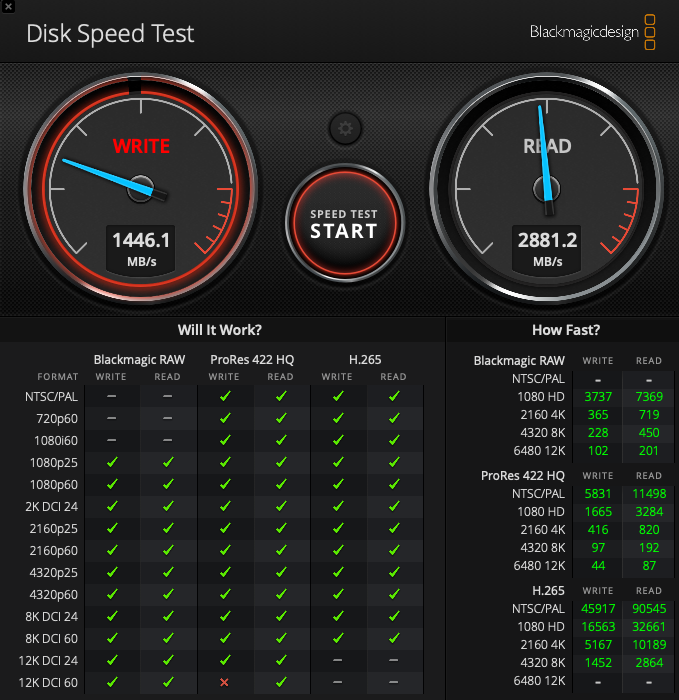Click Blackmagic RAW read checkmark for 12K DCI 60
This screenshot has width=679, height=700.
168,682
